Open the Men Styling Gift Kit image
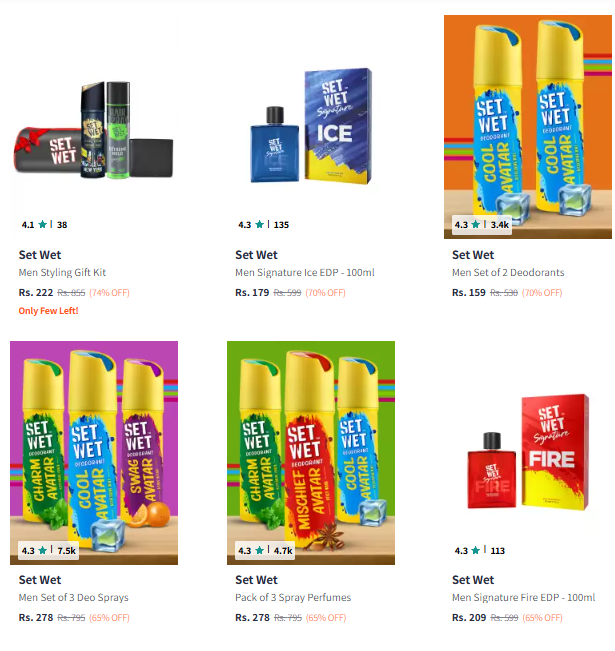 (94, 127)
